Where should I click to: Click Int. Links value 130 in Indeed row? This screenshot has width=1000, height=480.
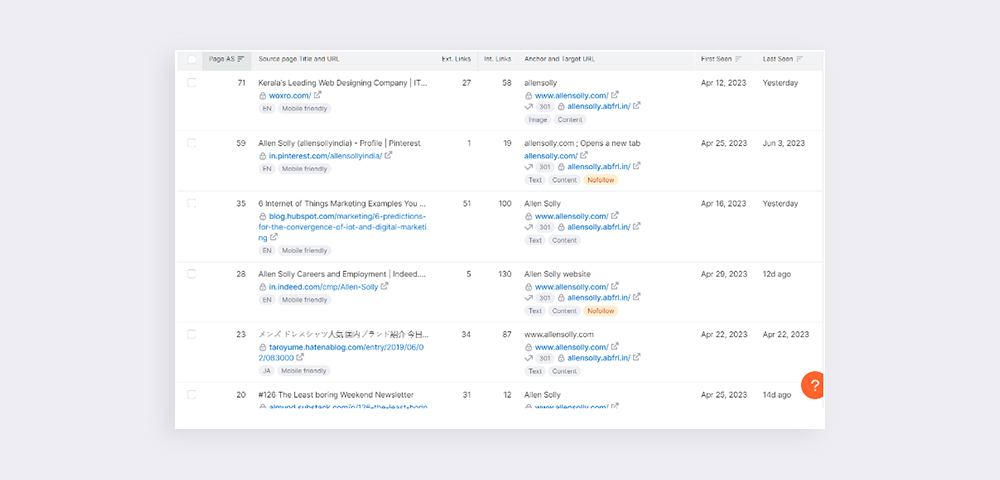point(504,274)
